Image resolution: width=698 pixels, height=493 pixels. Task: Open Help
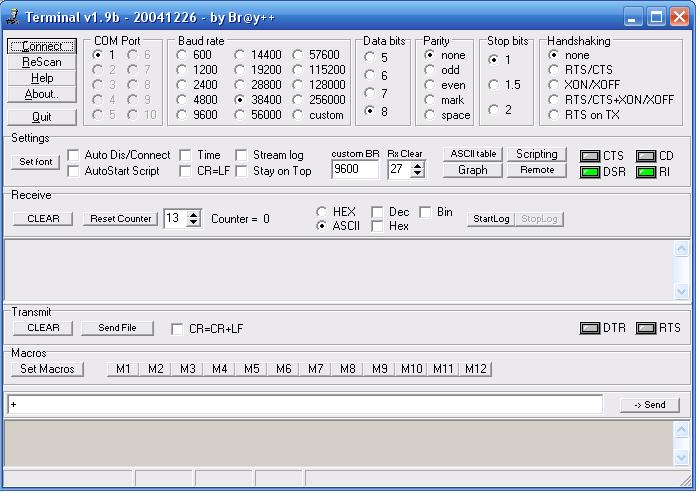click(42, 78)
